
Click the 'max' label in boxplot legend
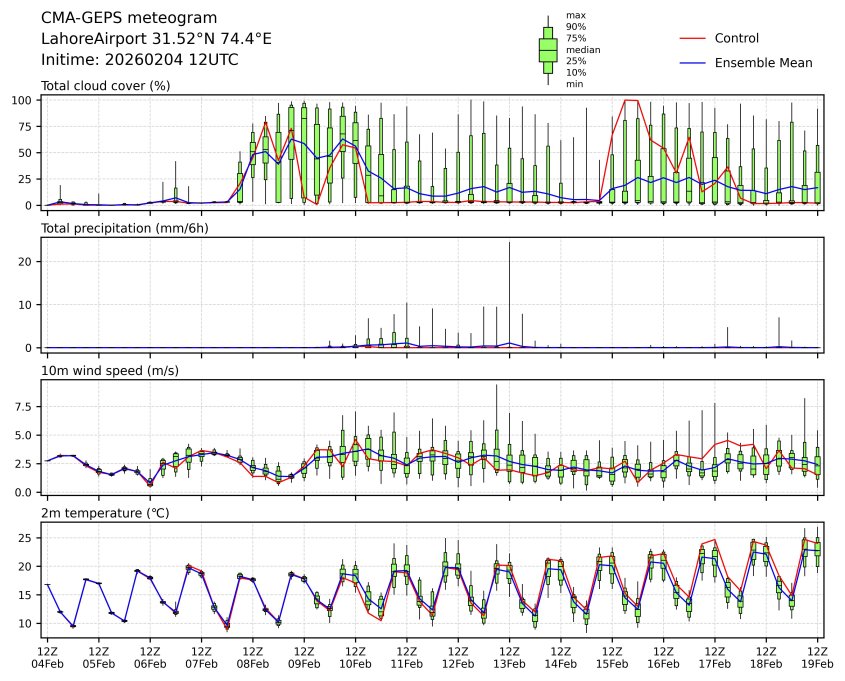pos(574,16)
